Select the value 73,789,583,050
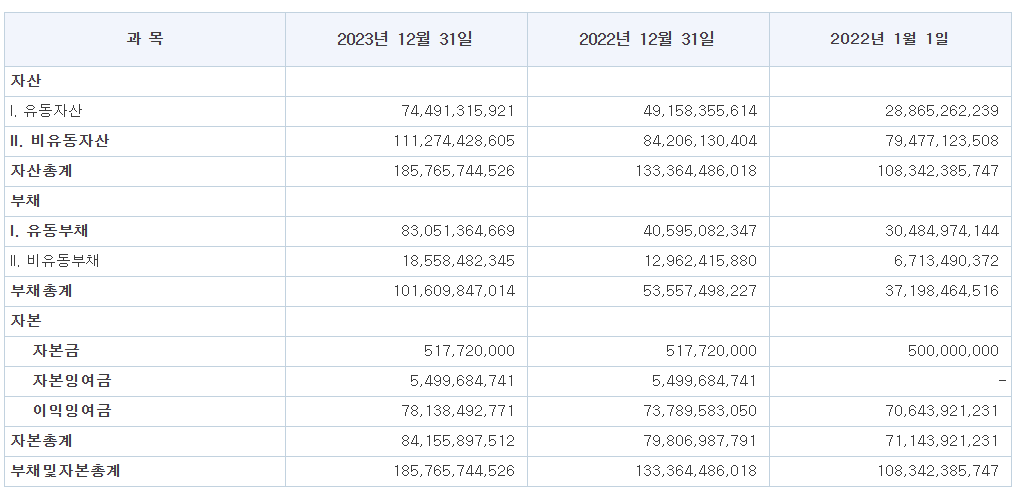This screenshot has width=1019, height=492. click(x=700, y=411)
